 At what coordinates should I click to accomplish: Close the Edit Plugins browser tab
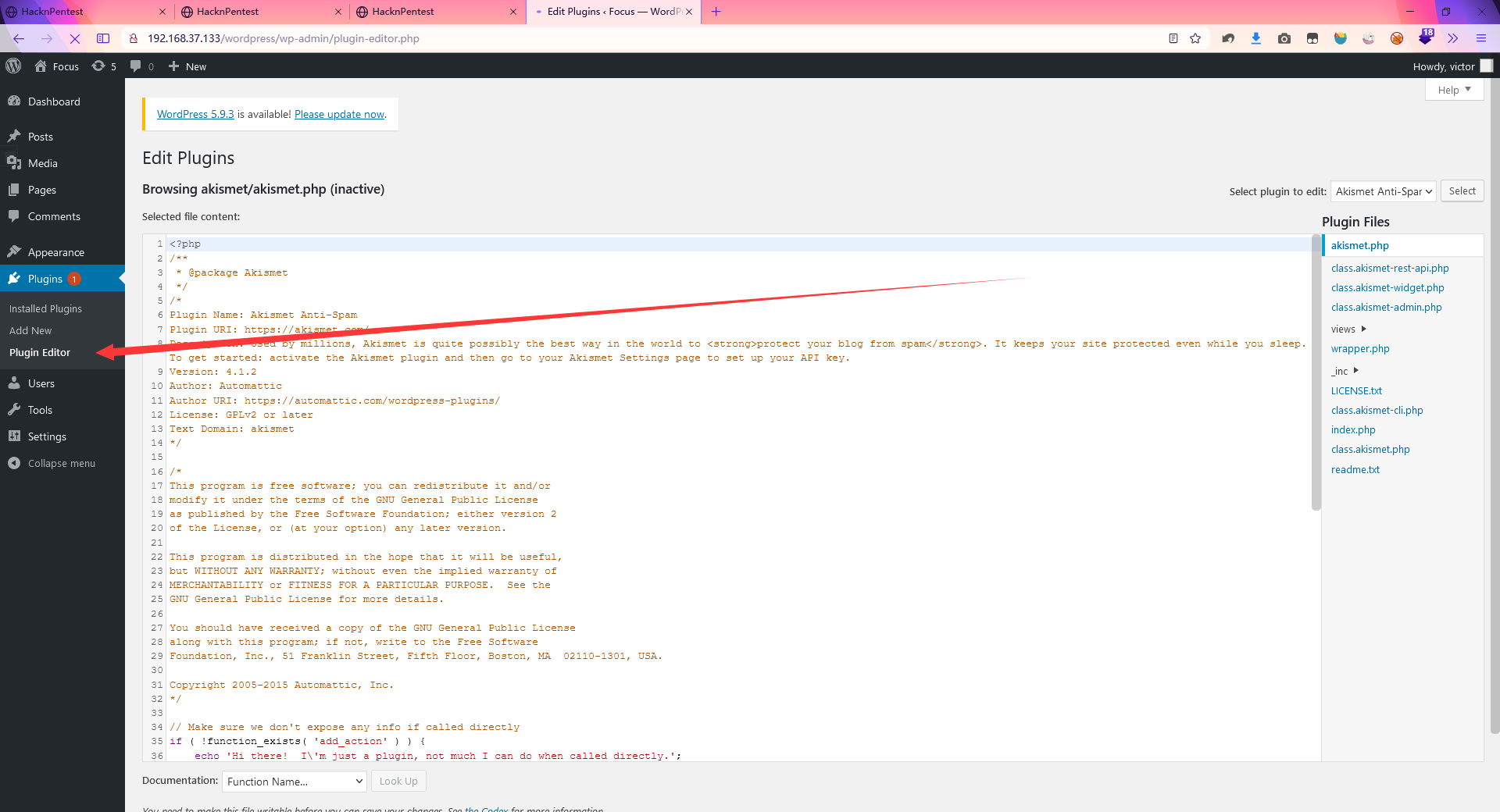click(689, 12)
